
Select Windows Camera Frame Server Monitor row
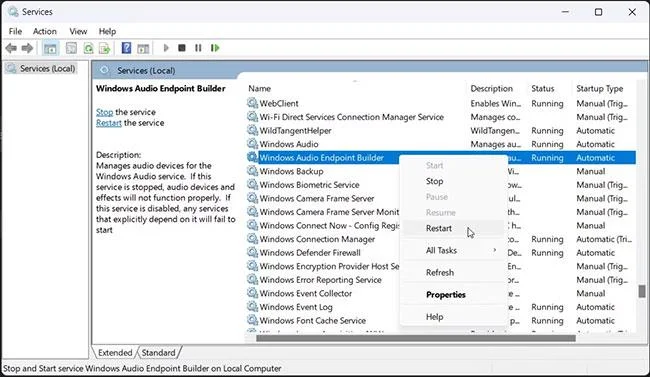tap(441, 212)
